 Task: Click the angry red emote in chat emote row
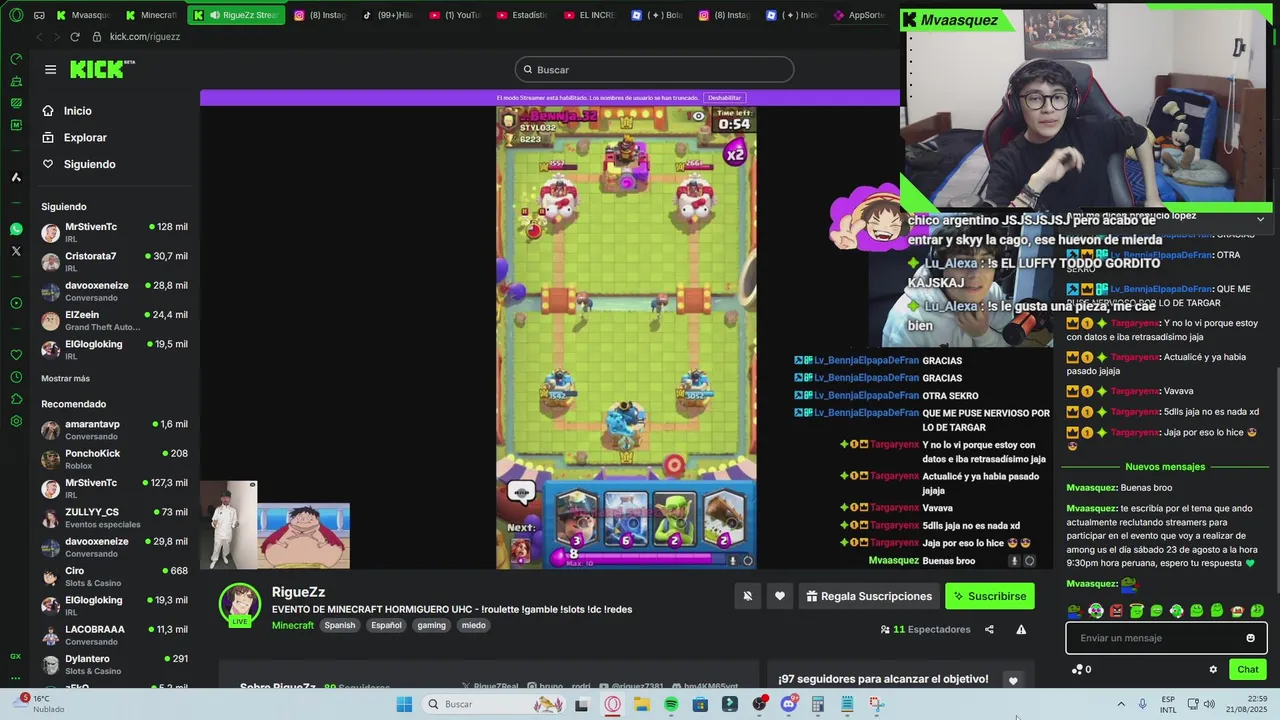(1116, 610)
